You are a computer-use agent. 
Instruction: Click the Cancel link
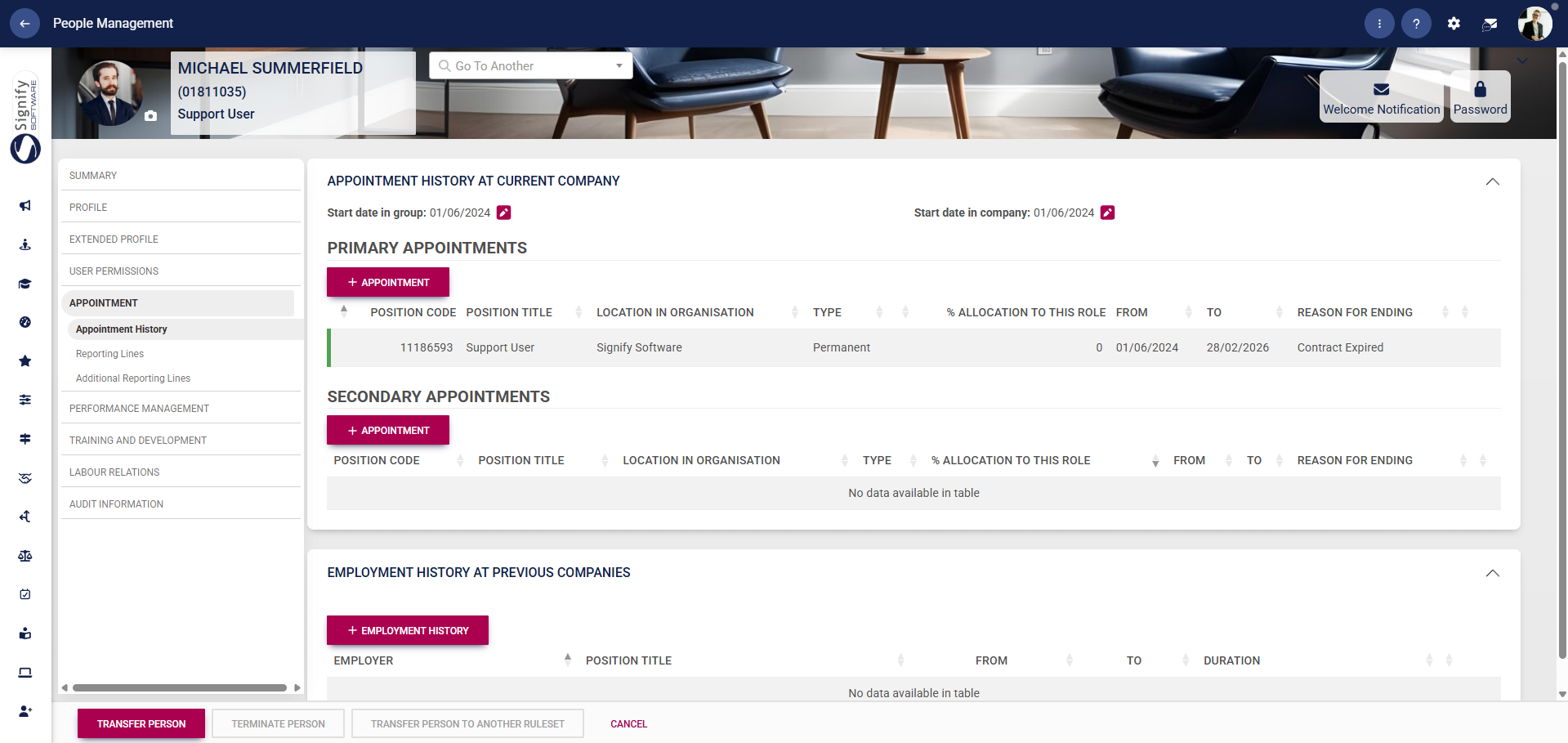(x=628, y=724)
